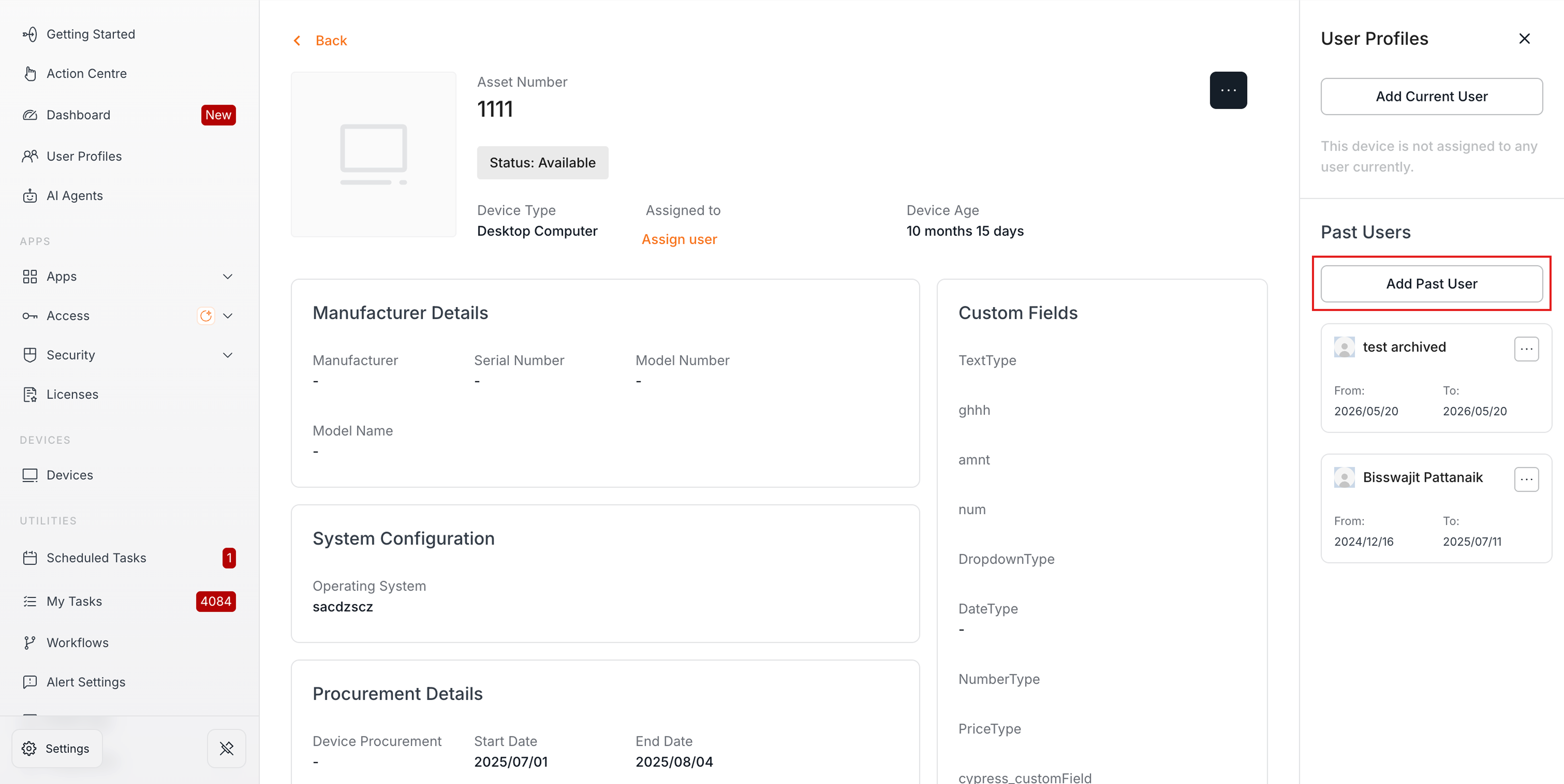Click the 4084 count badge on My Tasks
This screenshot has width=1564, height=784.
216,601
